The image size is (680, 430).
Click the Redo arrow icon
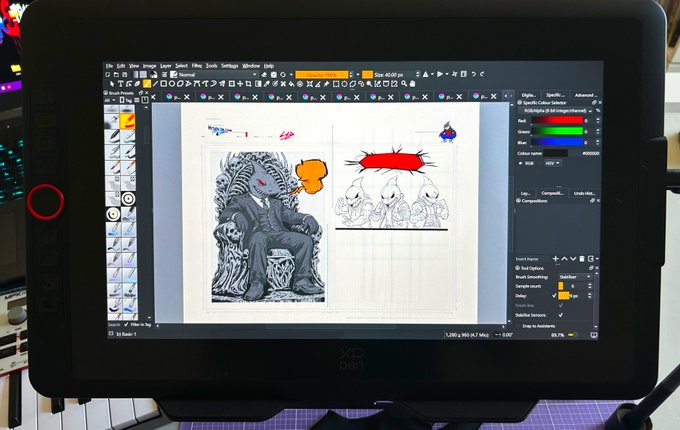tap(482, 74)
